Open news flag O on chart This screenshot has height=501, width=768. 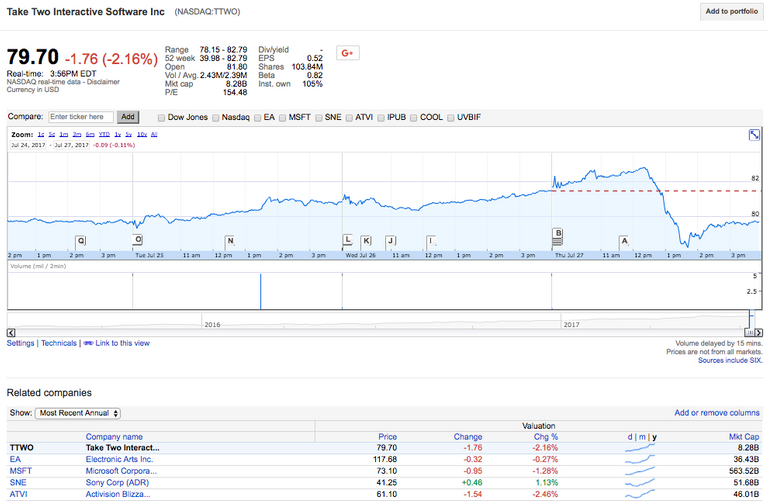138,240
